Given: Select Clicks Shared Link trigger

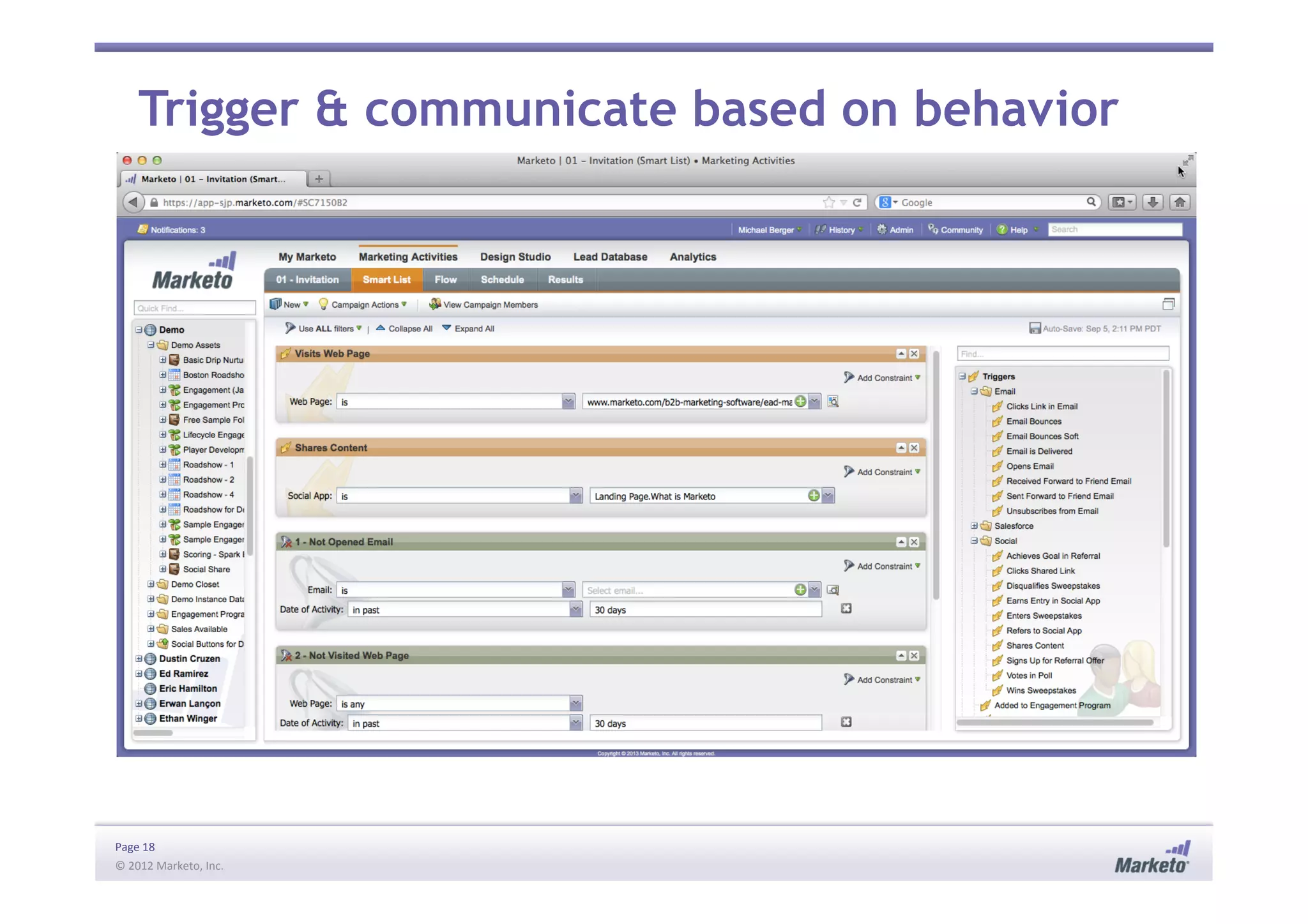Looking at the screenshot, I should pos(1040,571).
